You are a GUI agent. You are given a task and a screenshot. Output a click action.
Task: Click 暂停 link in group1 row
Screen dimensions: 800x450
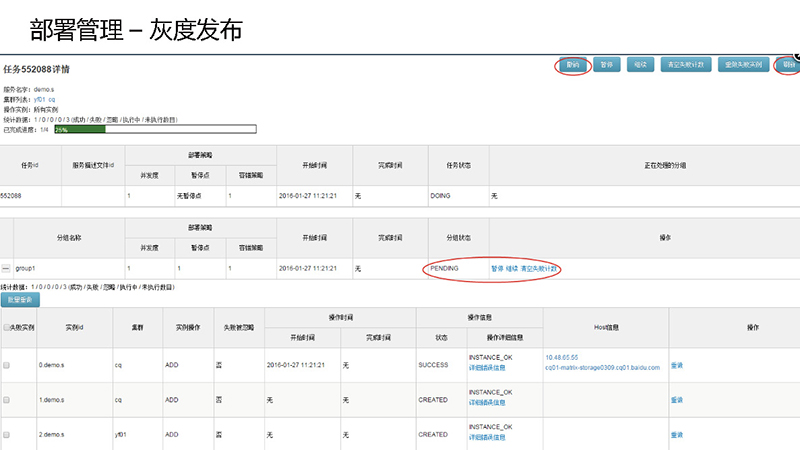(x=497, y=269)
